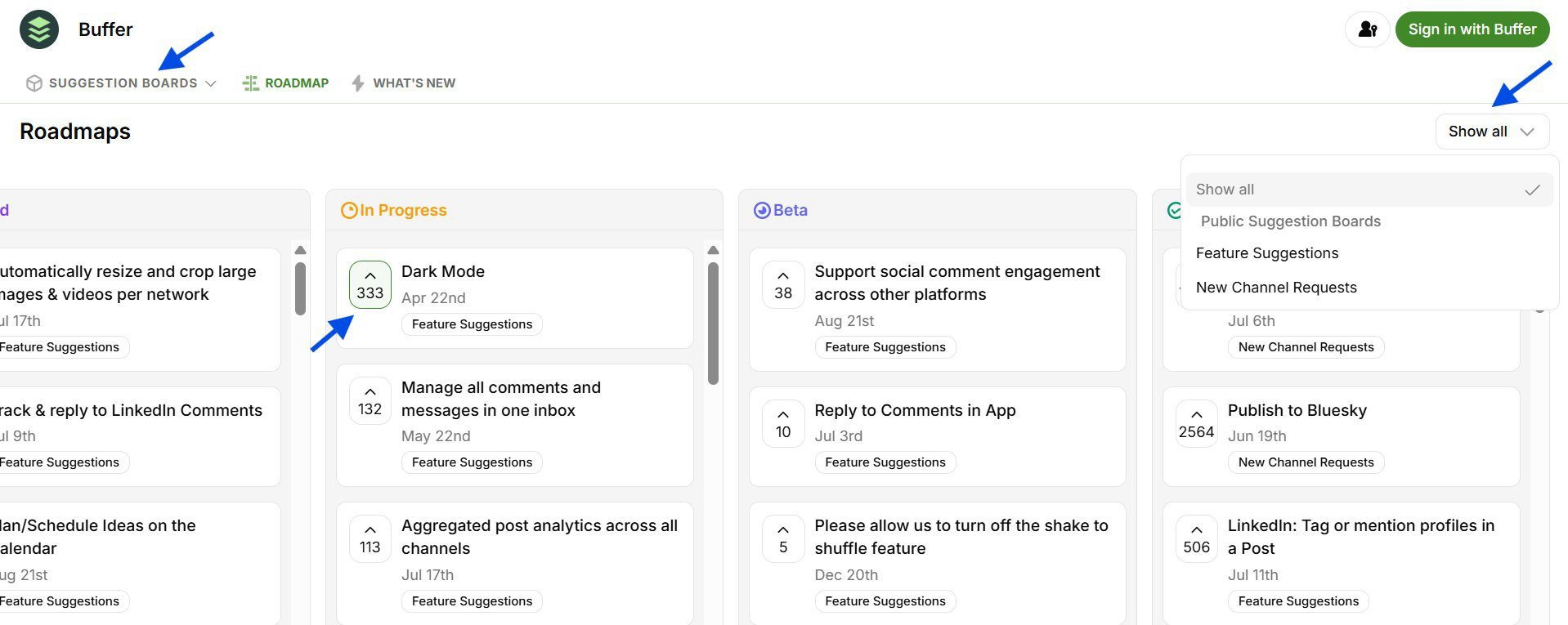This screenshot has height=625, width=1568.
Task: Open the Dark Mode suggestion title
Action: 442,271
